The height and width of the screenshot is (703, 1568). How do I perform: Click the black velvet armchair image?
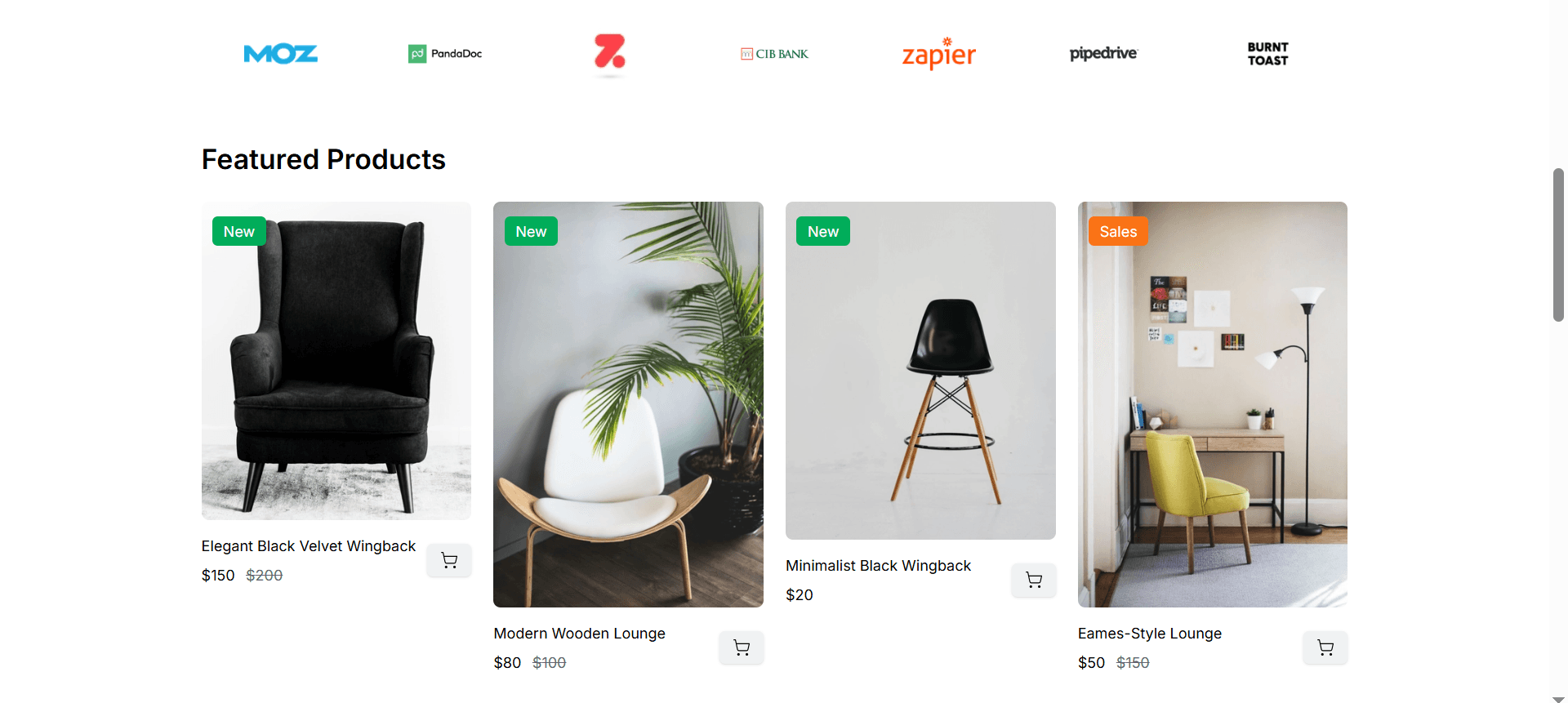pyautogui.click(x=336, y=361)
